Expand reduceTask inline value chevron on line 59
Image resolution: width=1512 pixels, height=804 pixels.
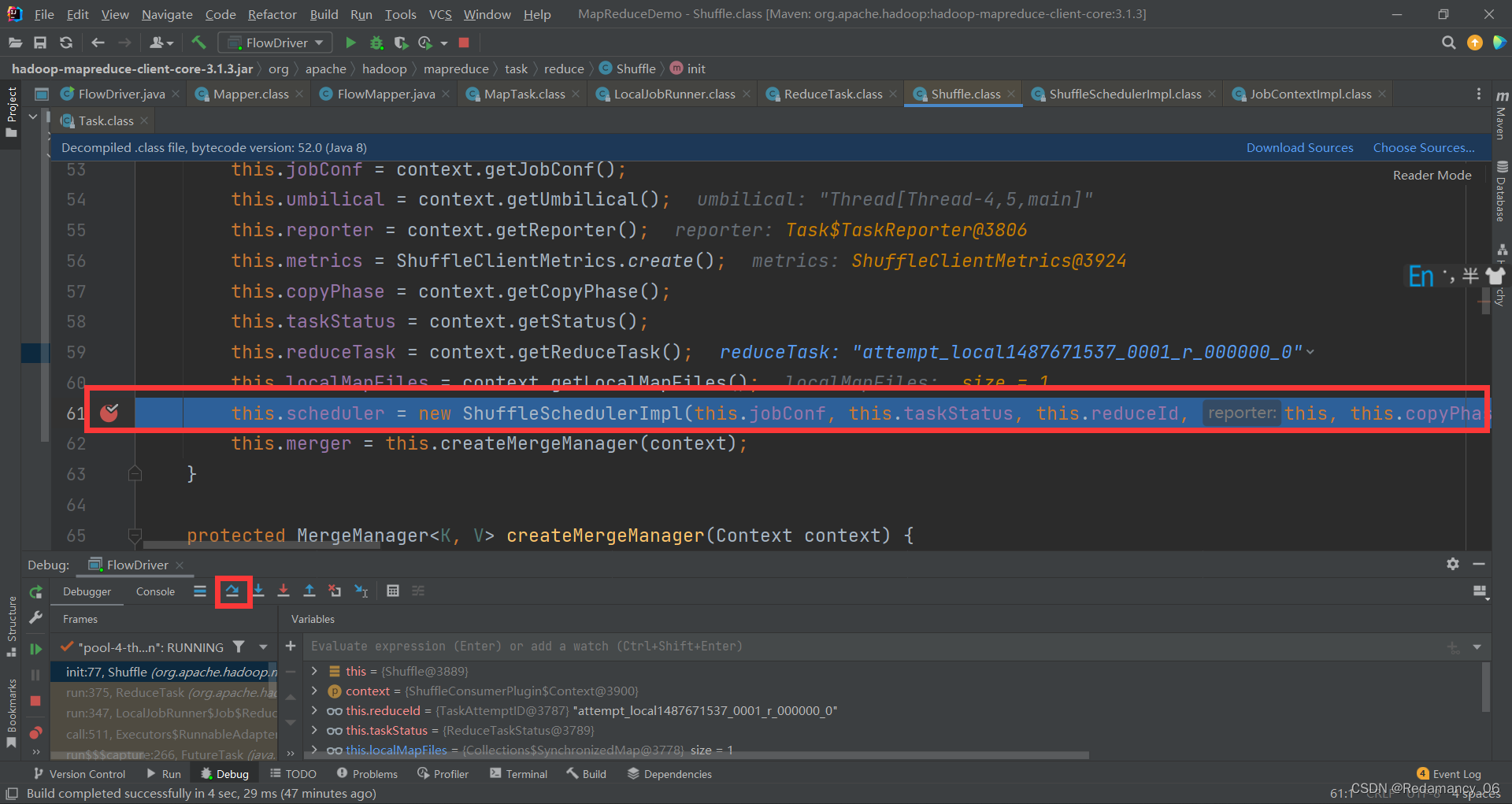pos(1310,352)
